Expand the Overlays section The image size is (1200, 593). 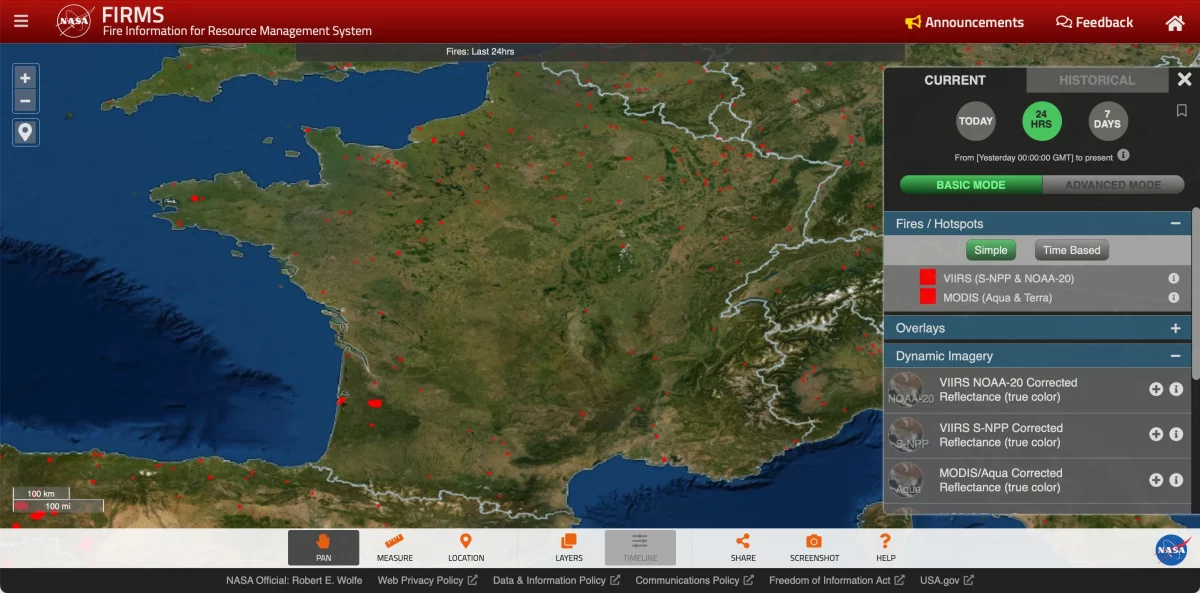[x=1175, y=328]
